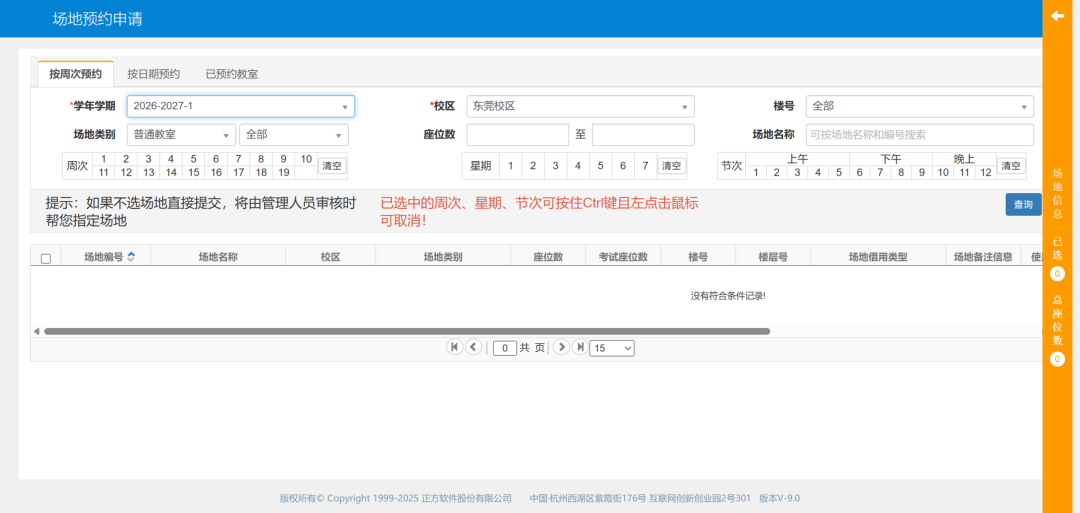Click the maximum 座位数 field after 至

point(643,135)
